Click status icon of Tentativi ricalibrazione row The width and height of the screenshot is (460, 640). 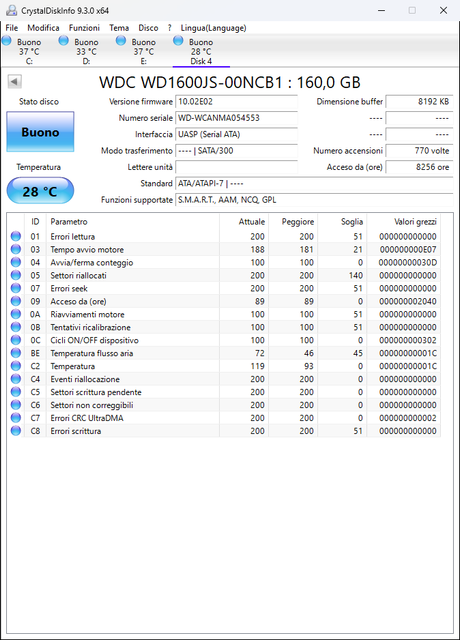point(16,327)
